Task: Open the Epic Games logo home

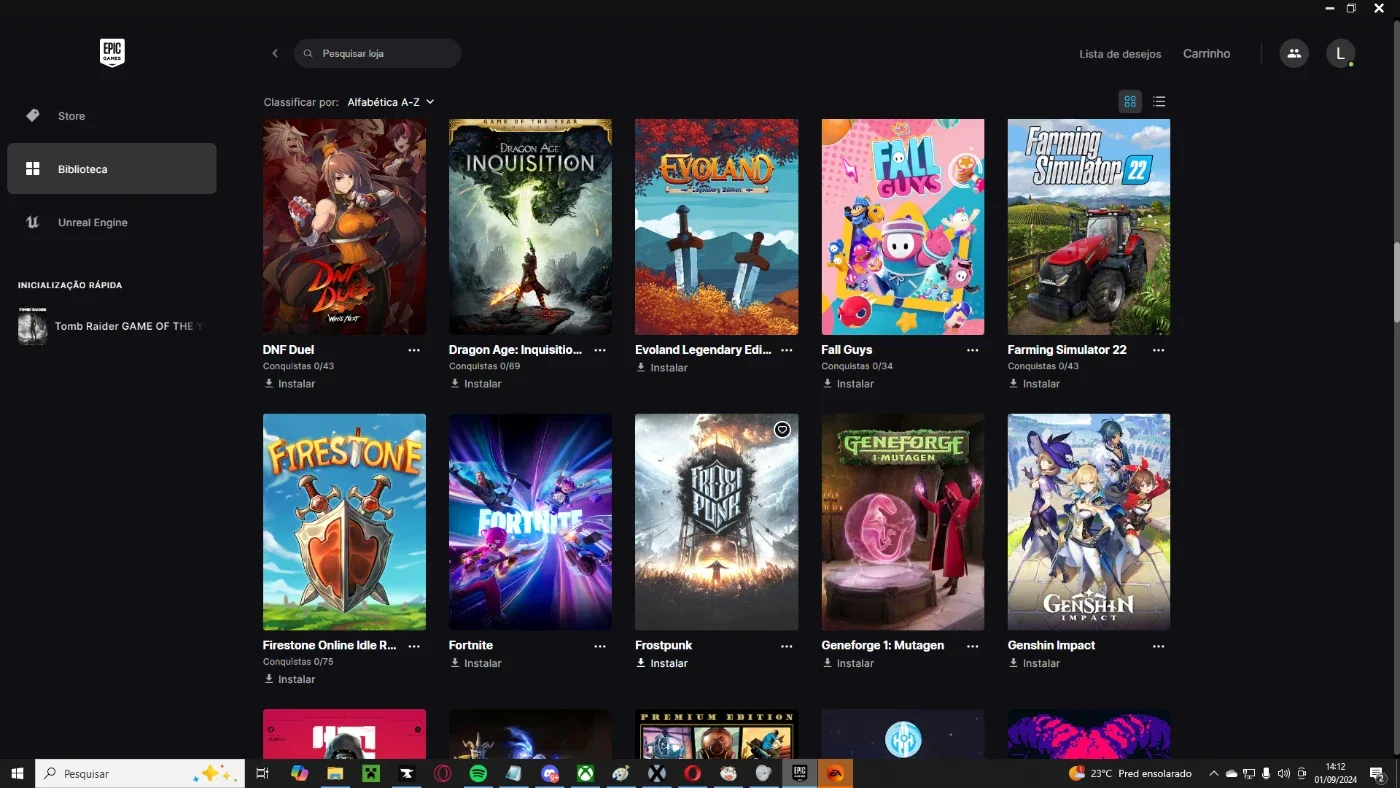Action: (x=112, y=53)
